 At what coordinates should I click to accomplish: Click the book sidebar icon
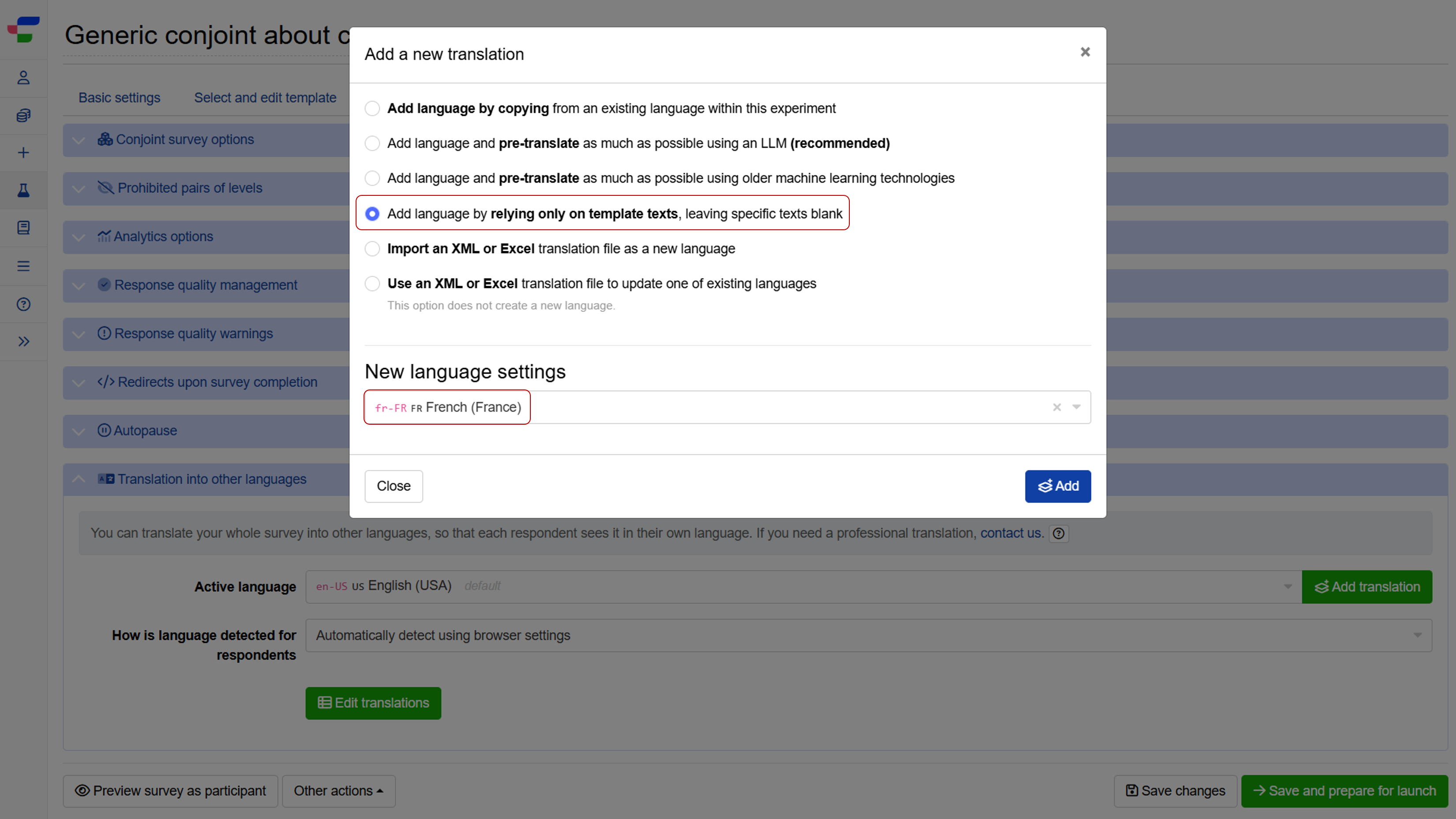[x=23, y=228]
